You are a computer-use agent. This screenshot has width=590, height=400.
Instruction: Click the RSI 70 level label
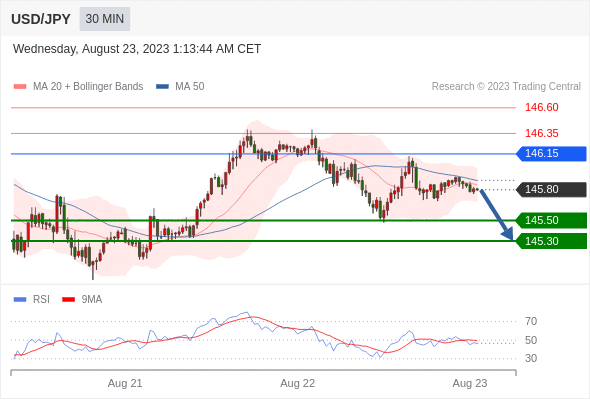[x=531, y=321]
